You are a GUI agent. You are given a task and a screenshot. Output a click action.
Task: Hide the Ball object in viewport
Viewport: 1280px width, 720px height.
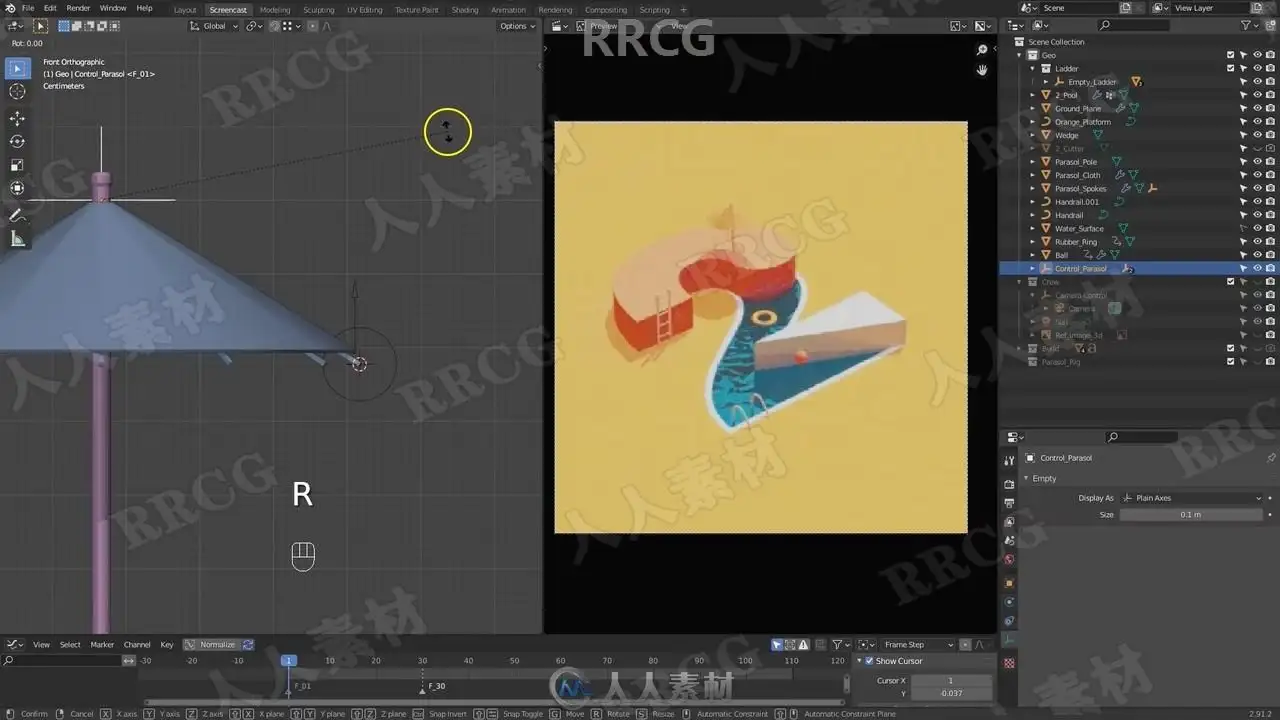pyautogui.click(x=1257, y=255)
